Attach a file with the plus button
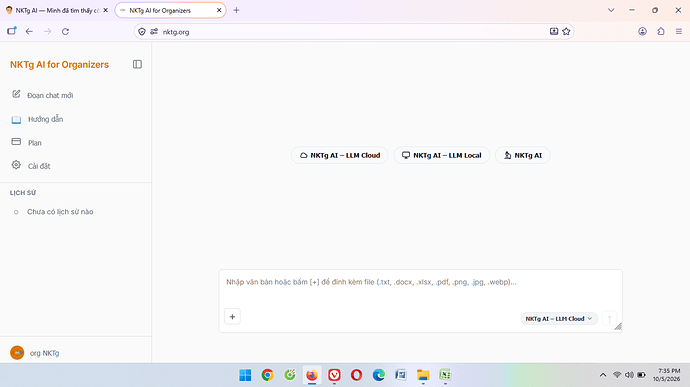The image size is (690, 387). [232, 317]
